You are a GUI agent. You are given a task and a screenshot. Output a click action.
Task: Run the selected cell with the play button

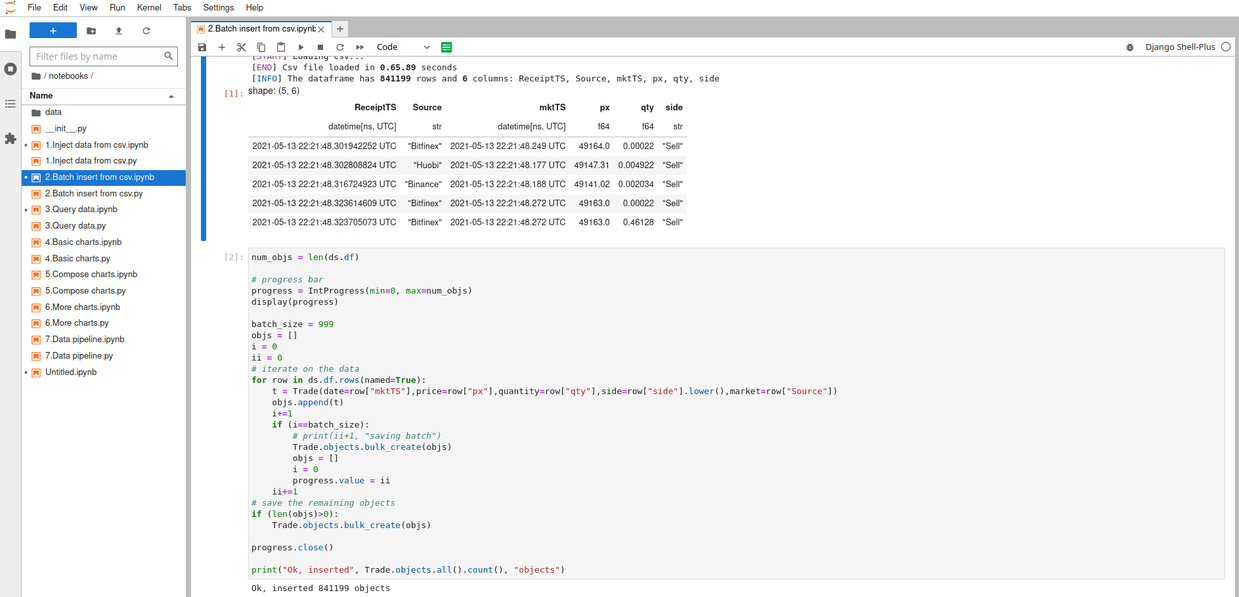pyautogui.click(x=301, y=47)
